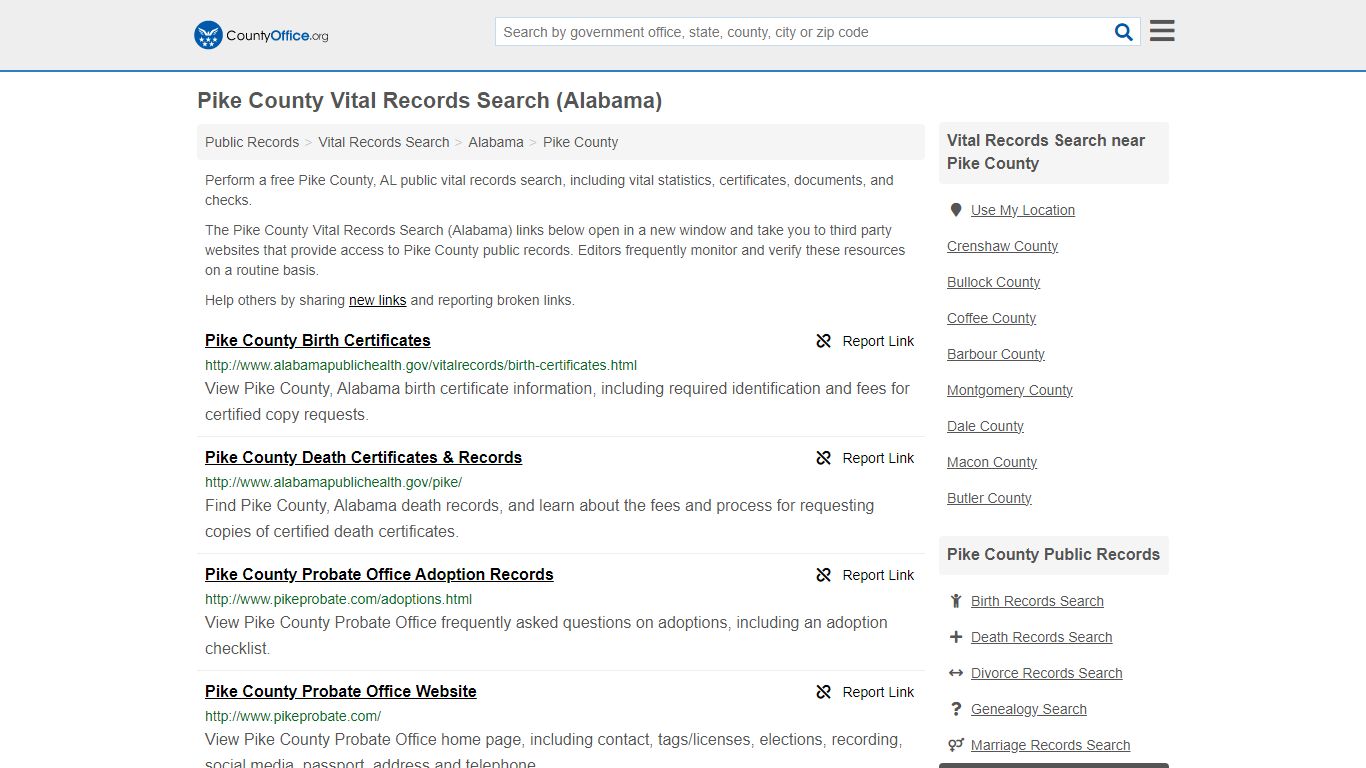Go to Pike County breadcrumb
This screenshot has width=1366, height=768.
click(580, 142)
